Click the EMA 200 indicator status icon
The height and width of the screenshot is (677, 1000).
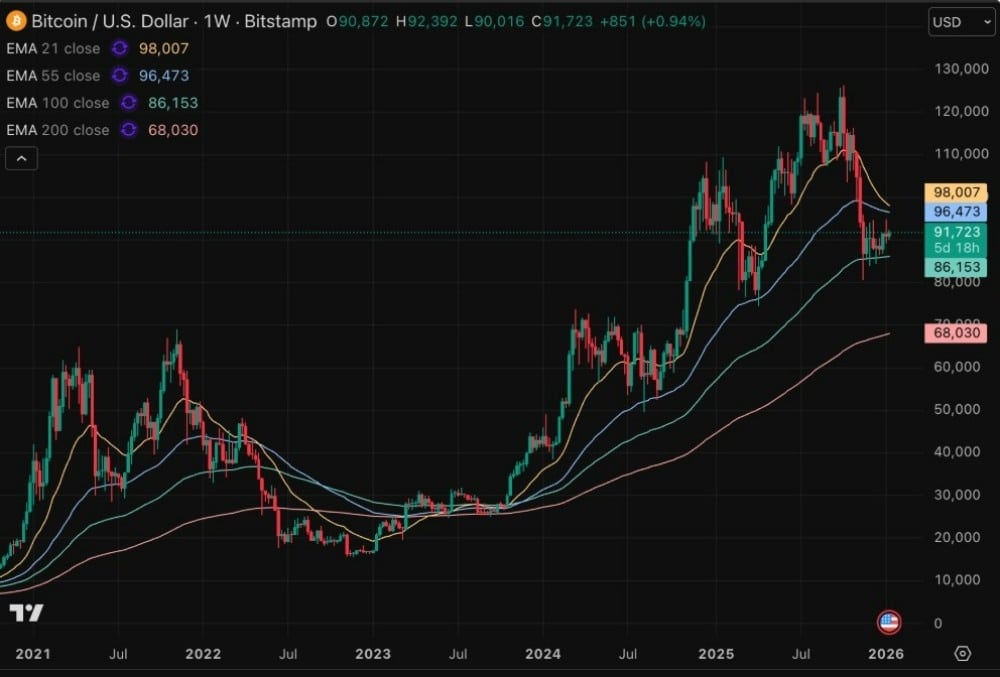128,130
